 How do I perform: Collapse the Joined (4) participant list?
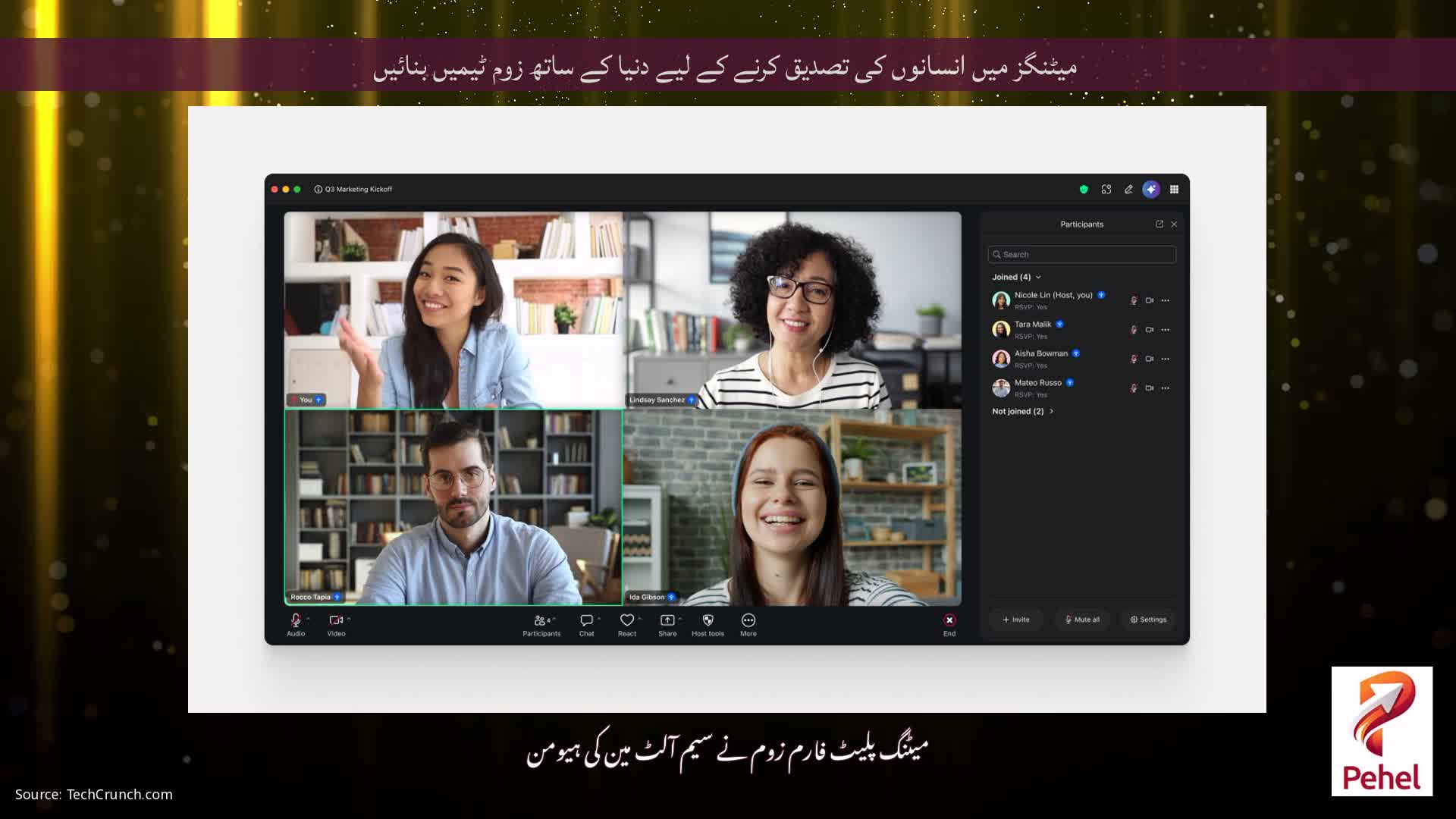(x=1038, y=277)
